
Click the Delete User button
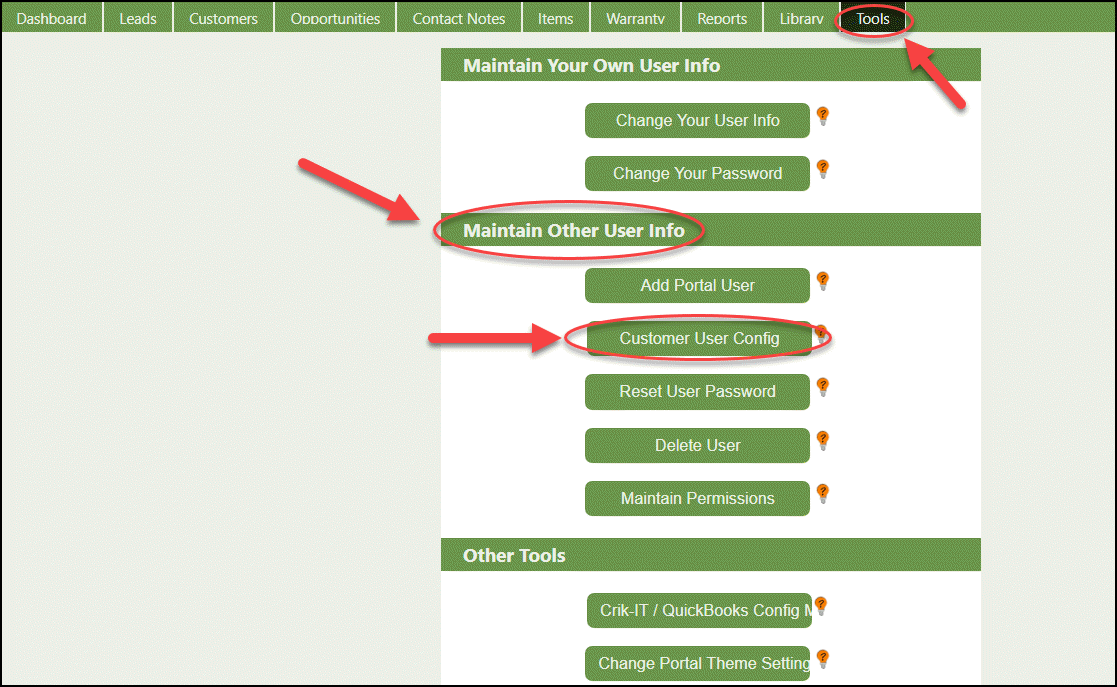click(x=697, y=446)
